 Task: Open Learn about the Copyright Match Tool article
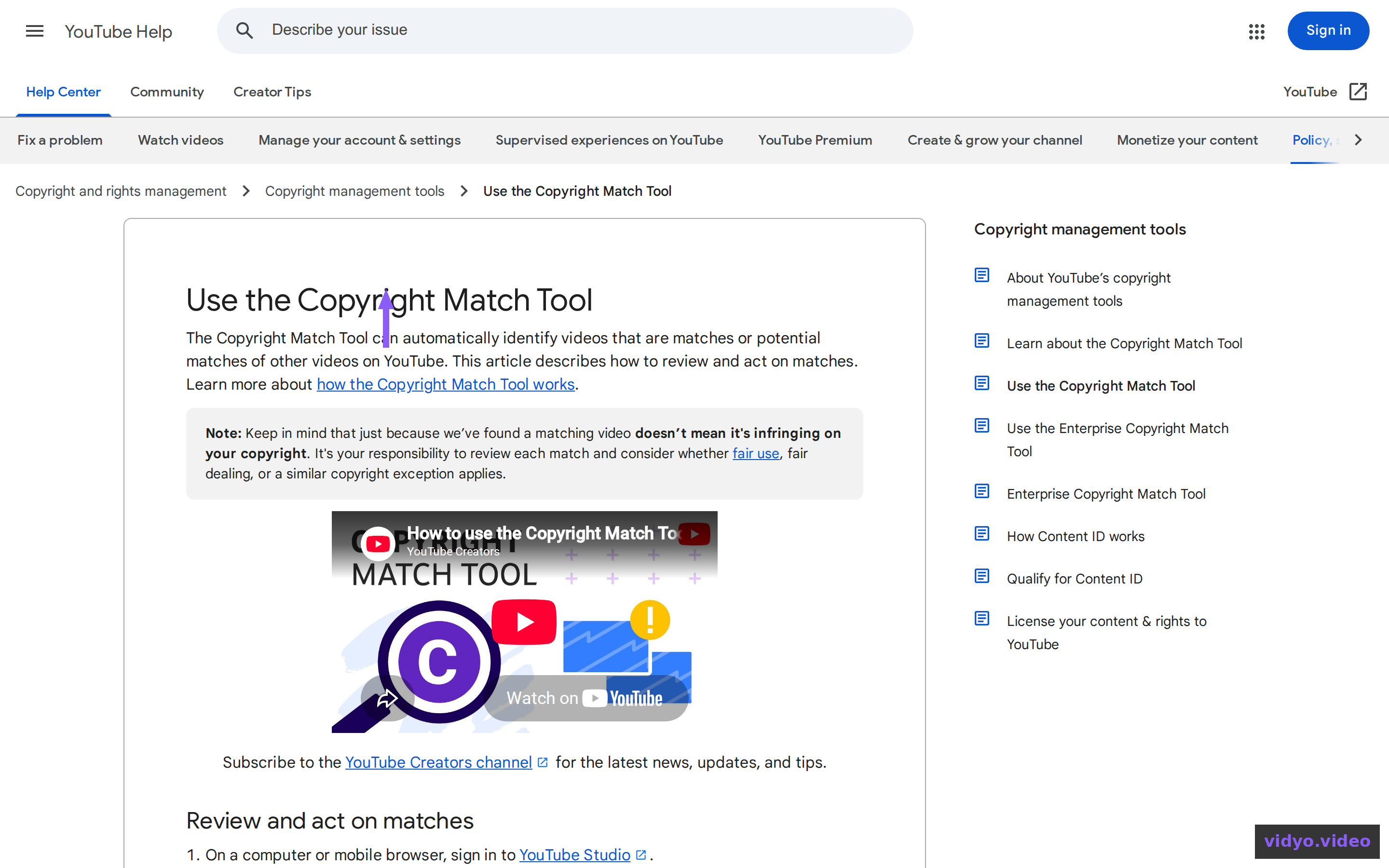(x=1124, y=343)
